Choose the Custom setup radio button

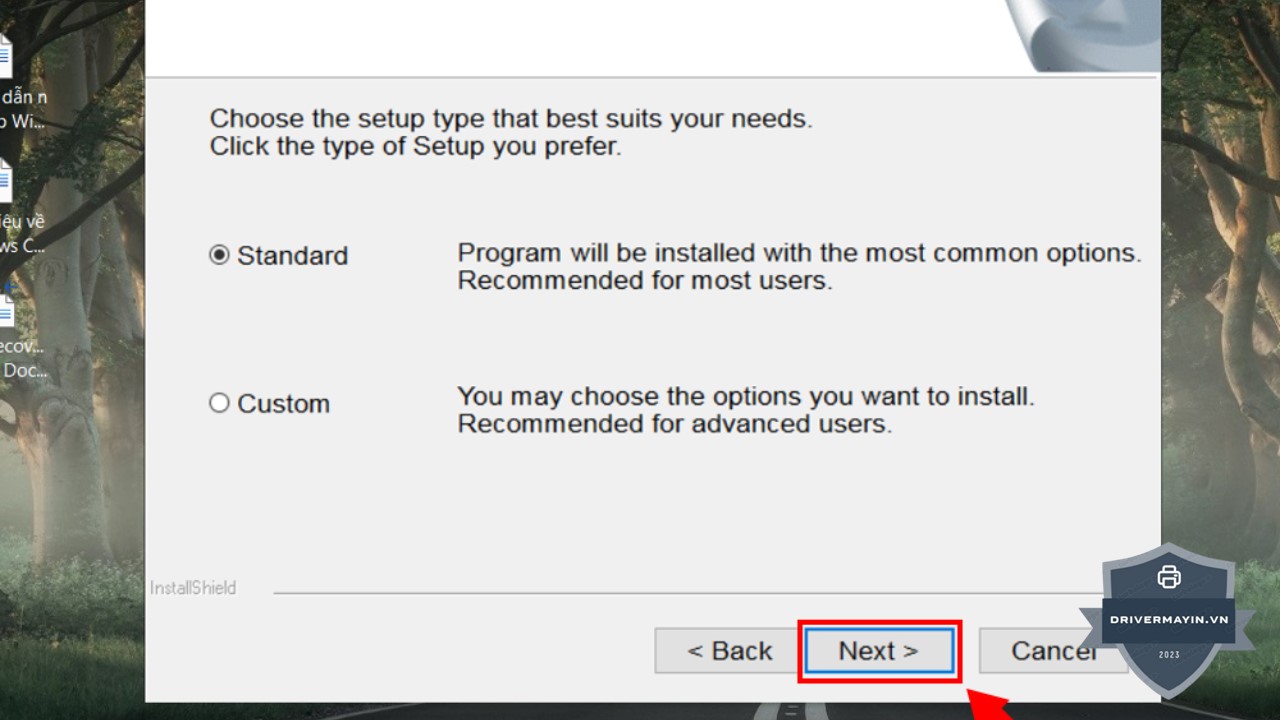tap(219, 404)
